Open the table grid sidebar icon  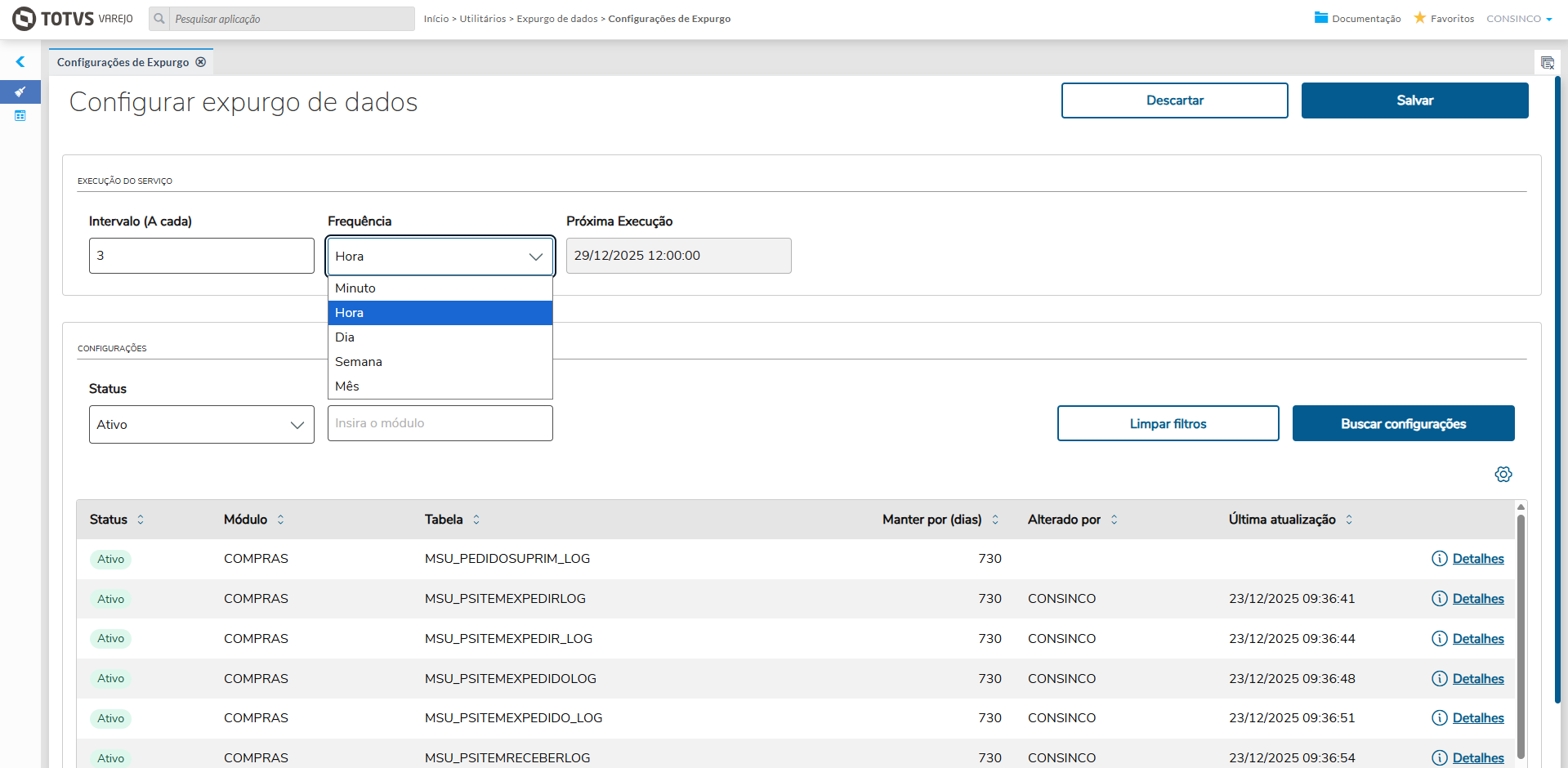pyautogui.click(x=20, y=116)
